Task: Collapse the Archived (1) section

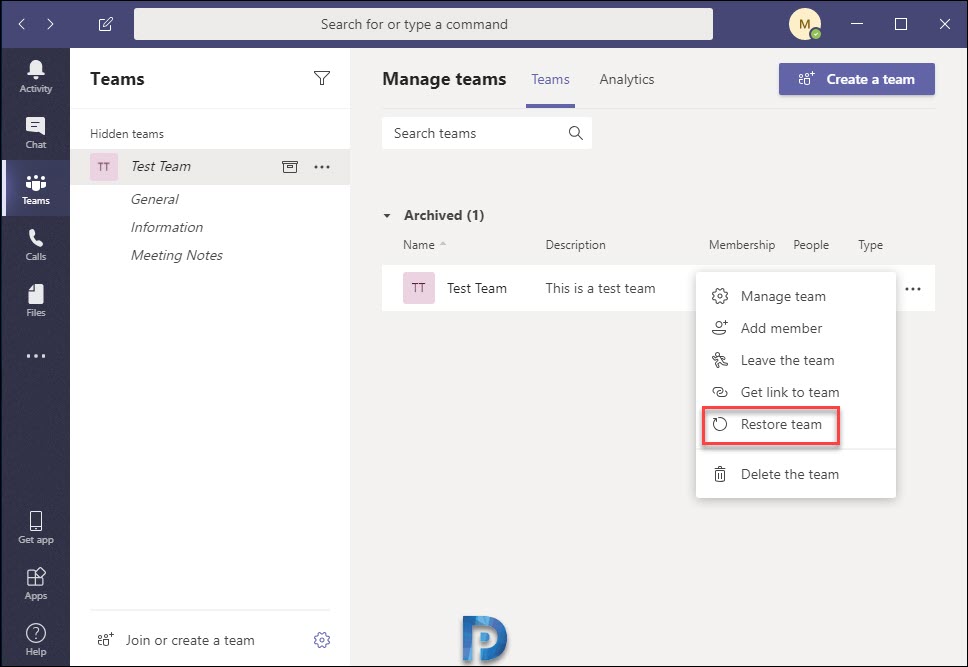Action: click(387, 216)
